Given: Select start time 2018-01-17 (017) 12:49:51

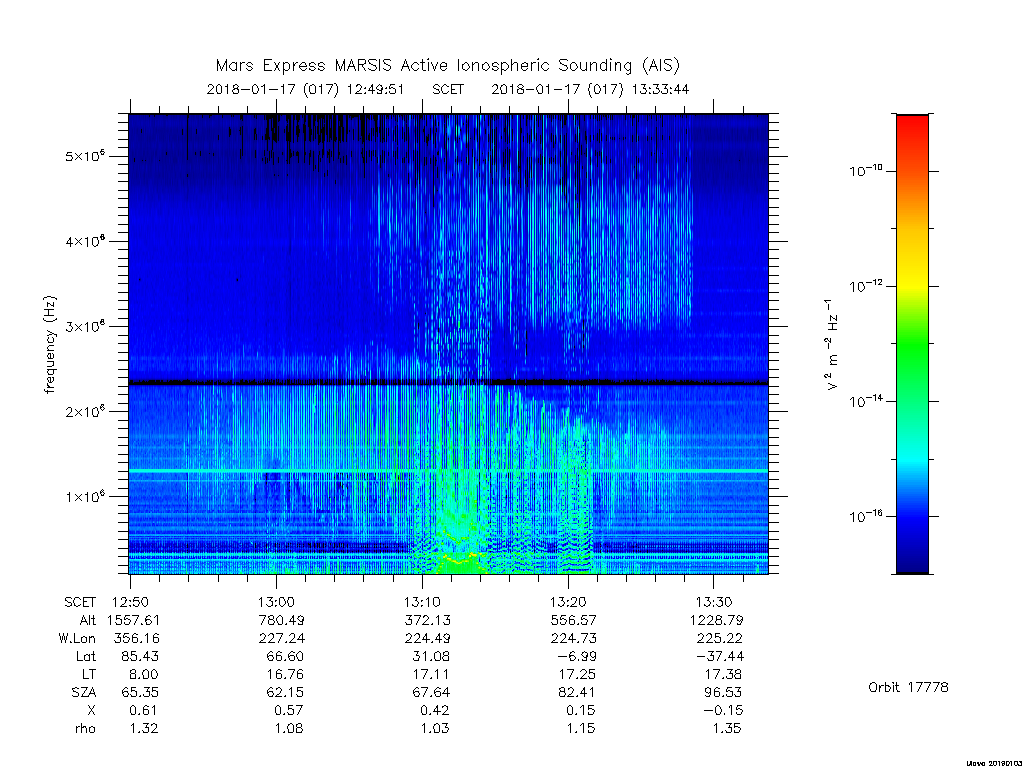Looking at the screenshot, I should (306, 89).
